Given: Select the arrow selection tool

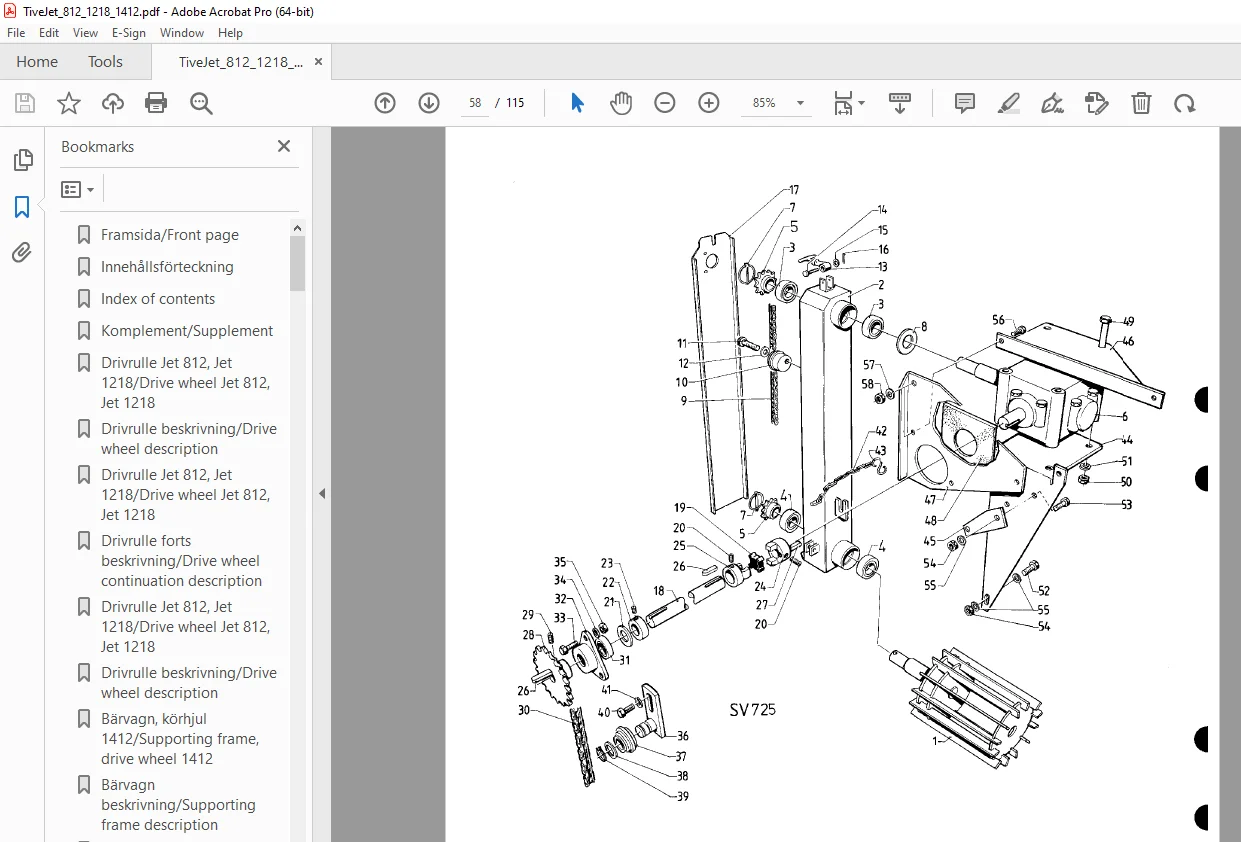Looking at the screenshot, I should coord(577,103).
